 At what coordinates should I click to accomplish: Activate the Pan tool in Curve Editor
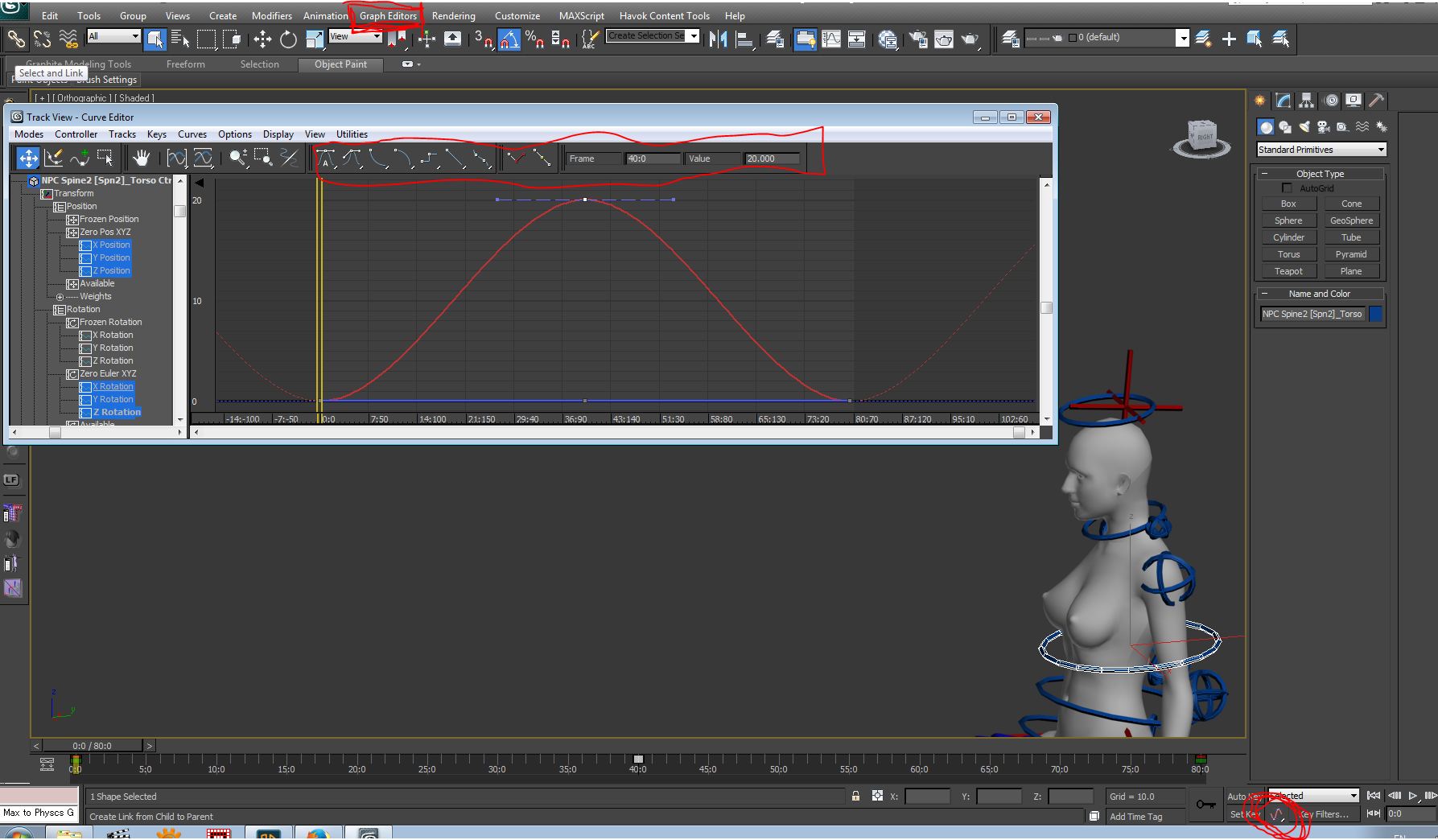pyautogui.click(x=142, y=158)
